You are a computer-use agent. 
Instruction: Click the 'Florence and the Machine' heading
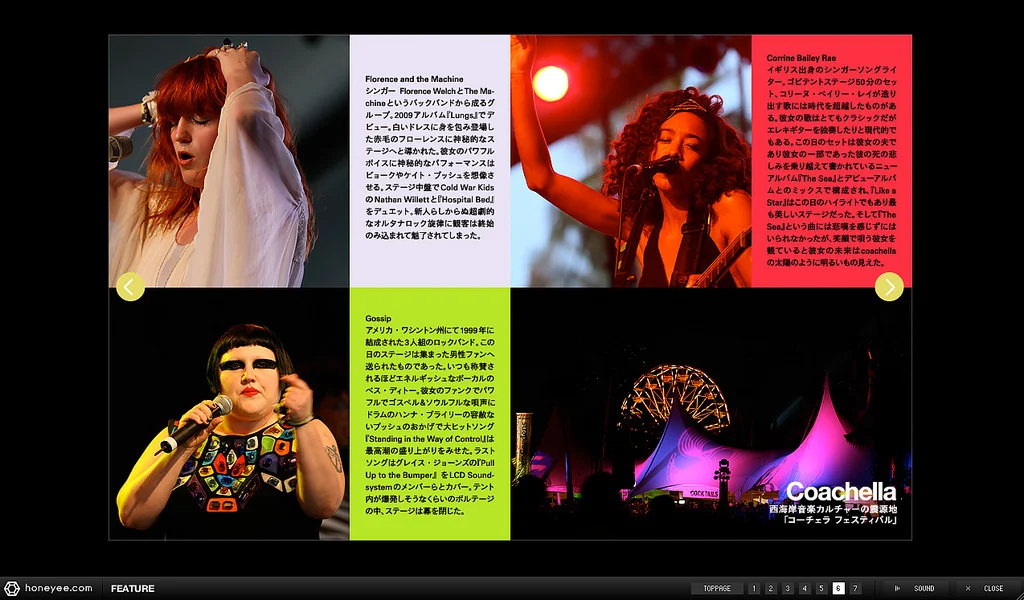click(414, 79)
